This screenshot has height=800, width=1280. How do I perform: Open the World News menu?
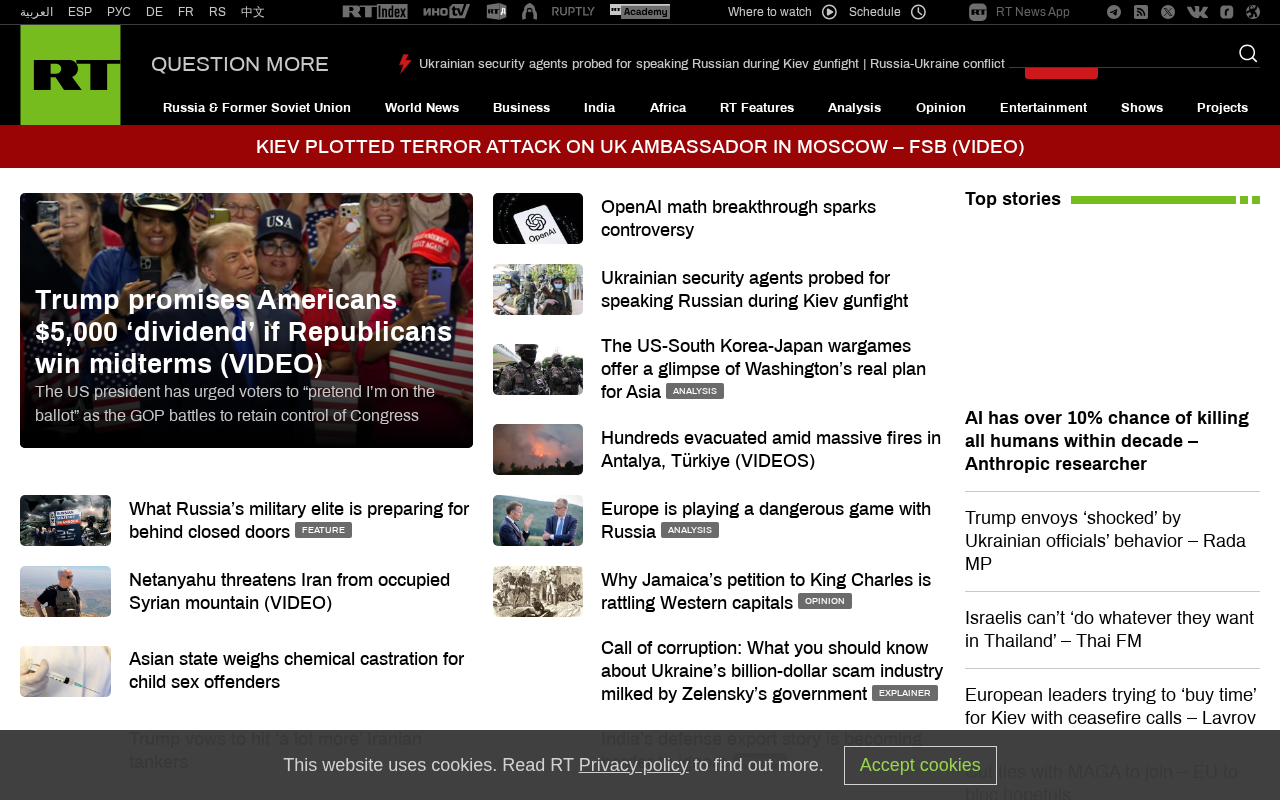click(422, 108)
